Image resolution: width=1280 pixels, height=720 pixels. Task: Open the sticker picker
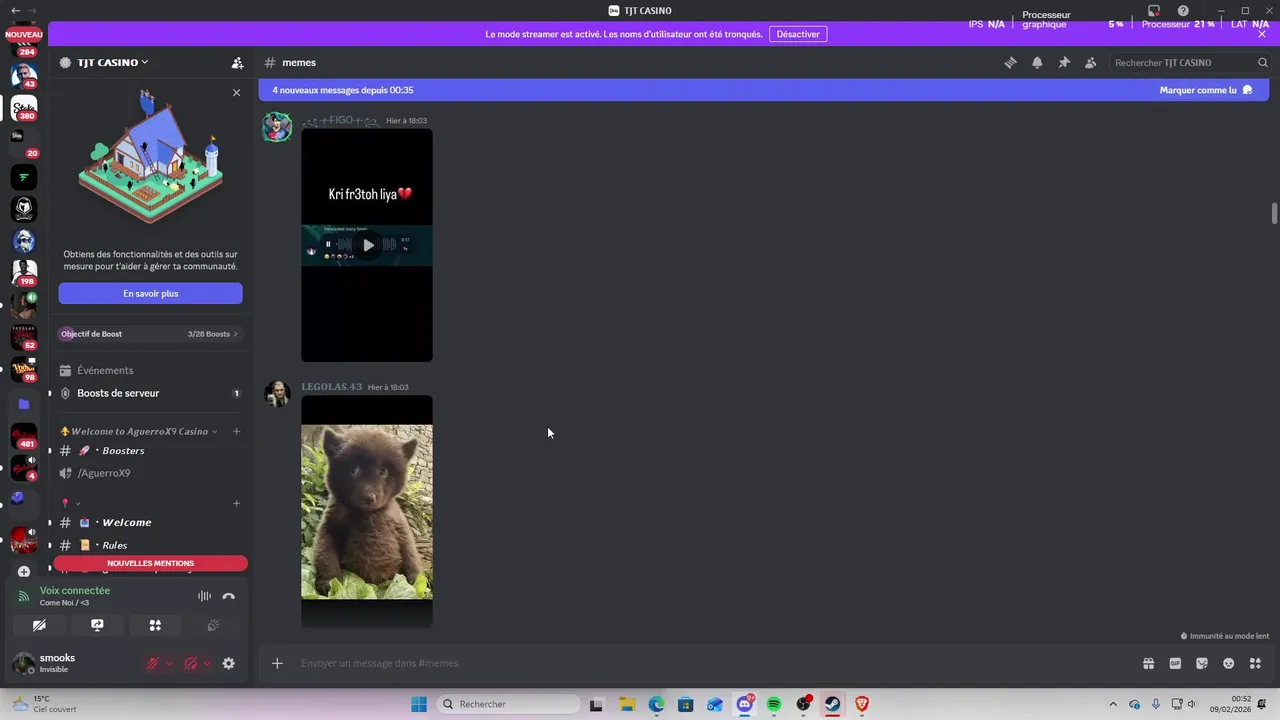pyautogui.click(x=1202, y=663)
